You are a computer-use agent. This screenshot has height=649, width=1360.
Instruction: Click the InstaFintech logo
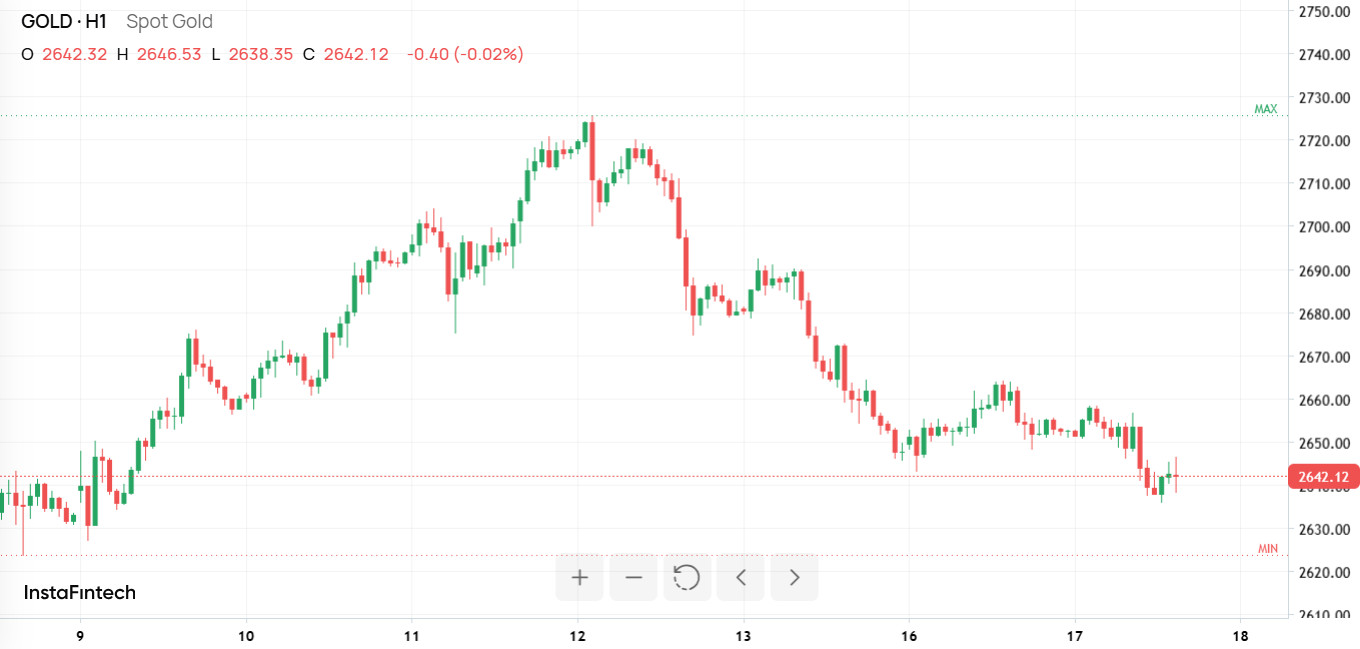pyautogui.click(x=80, y=593)
